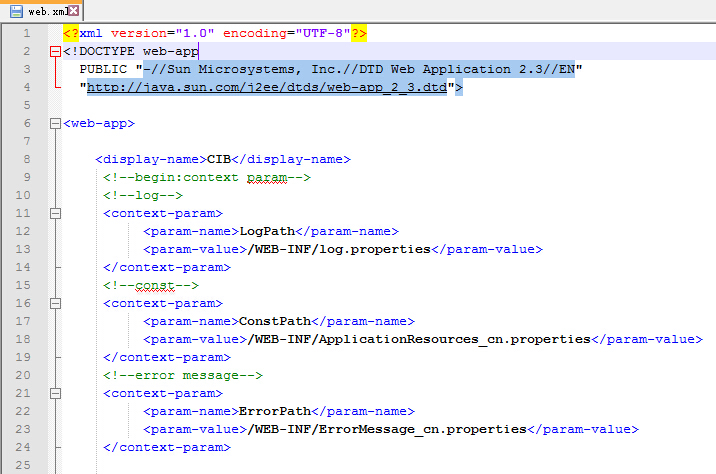Click line number 18 in the margin

pos(23,339)
